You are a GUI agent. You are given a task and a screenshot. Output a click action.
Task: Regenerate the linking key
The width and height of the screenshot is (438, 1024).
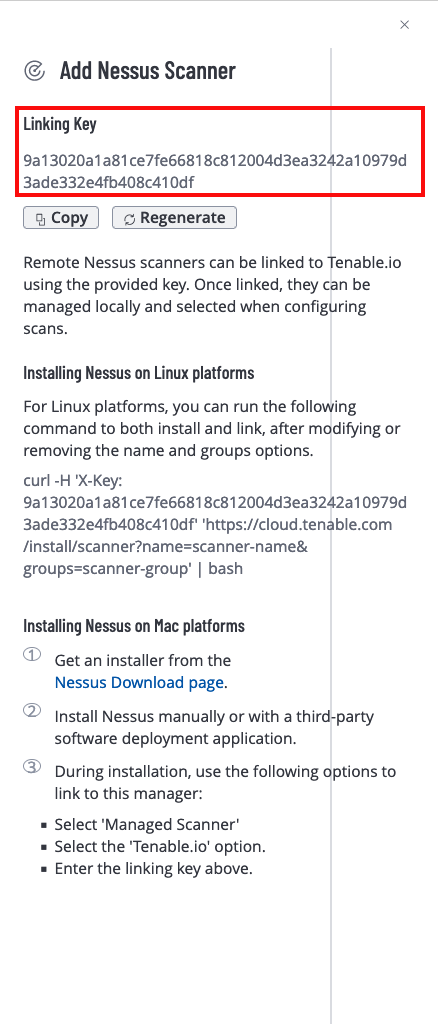[174, 217]
